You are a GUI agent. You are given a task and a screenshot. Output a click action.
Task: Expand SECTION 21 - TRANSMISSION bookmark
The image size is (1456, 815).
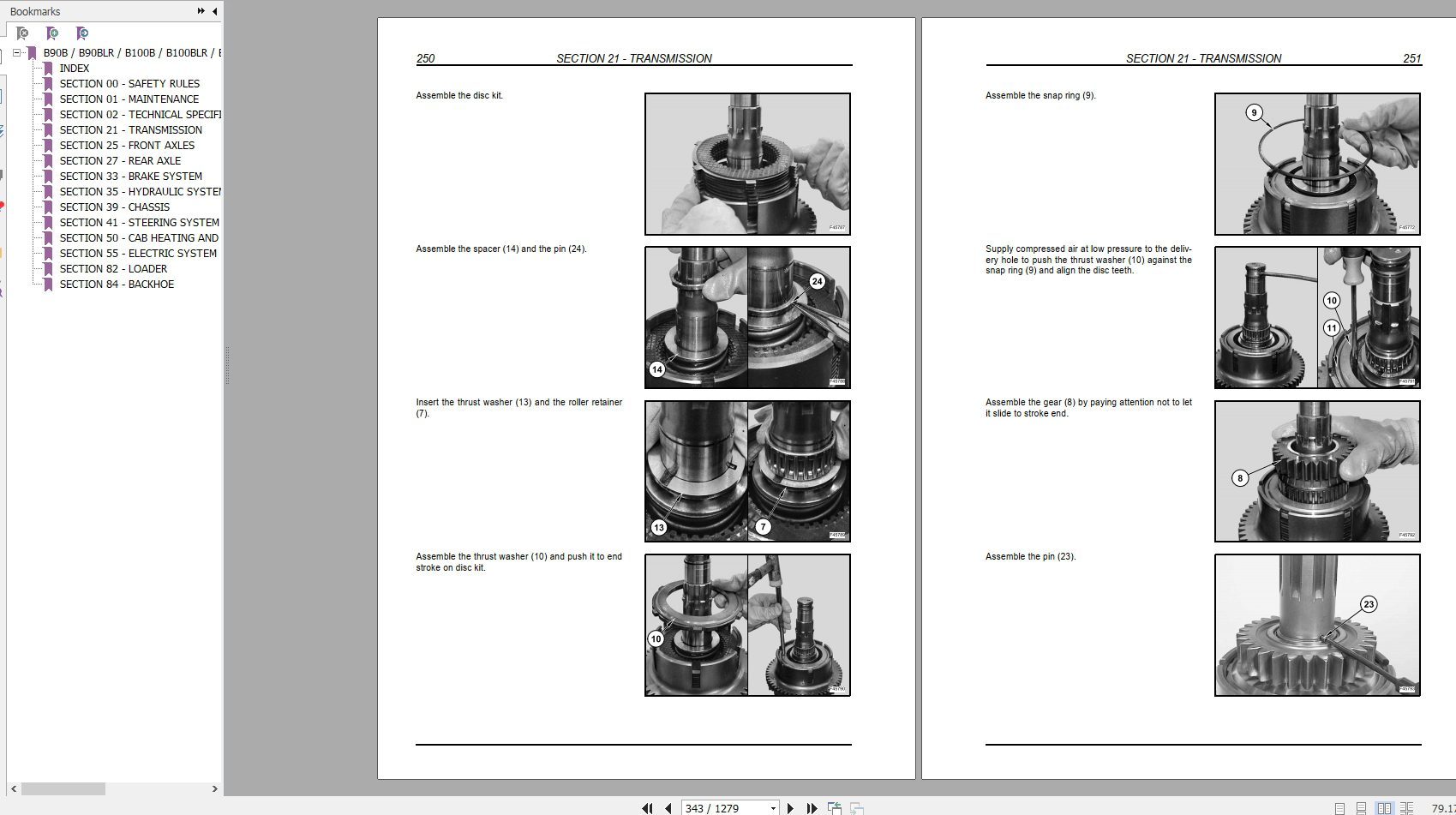[131, 129]
